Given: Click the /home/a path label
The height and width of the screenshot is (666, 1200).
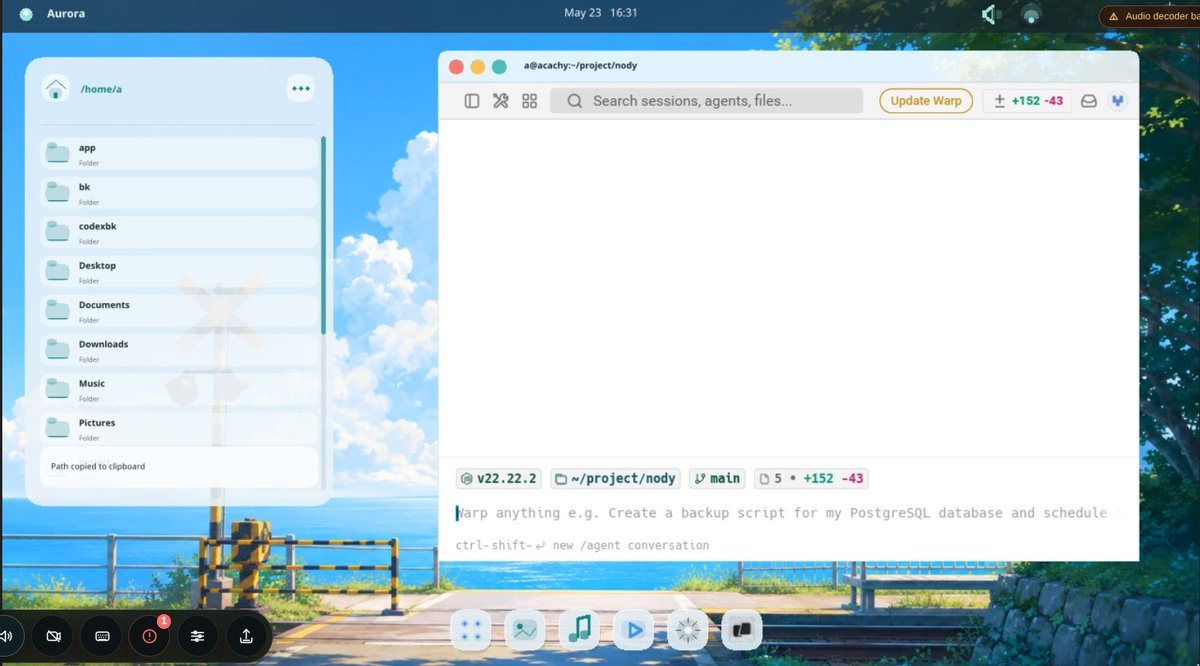Looking at the screenshot, I should coord(101,89).
